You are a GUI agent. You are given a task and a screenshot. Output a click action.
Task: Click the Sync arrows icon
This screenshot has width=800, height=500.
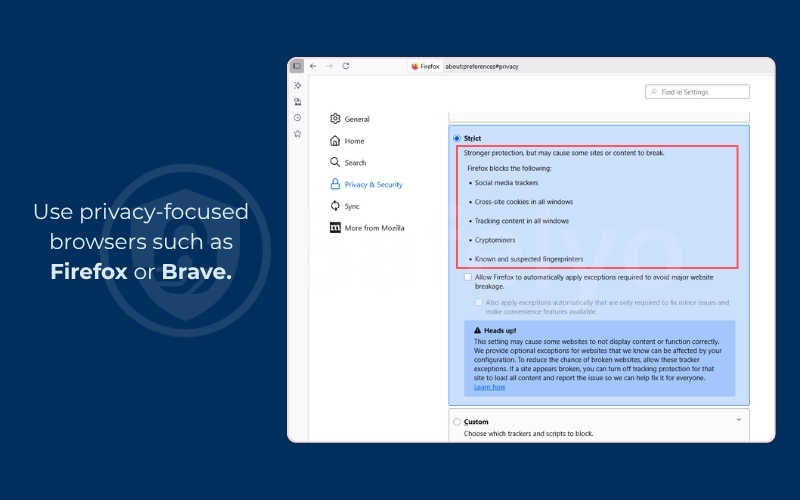335,206
